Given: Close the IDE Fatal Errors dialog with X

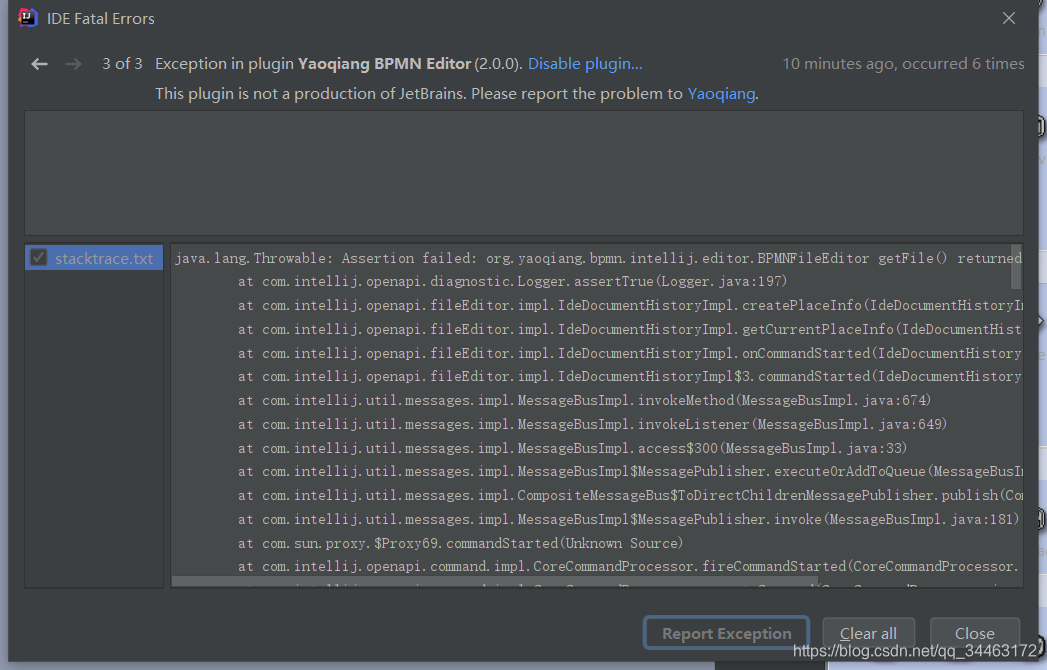Looking at the screenshot, I should pyautogui.click(x=1009, y=18).
